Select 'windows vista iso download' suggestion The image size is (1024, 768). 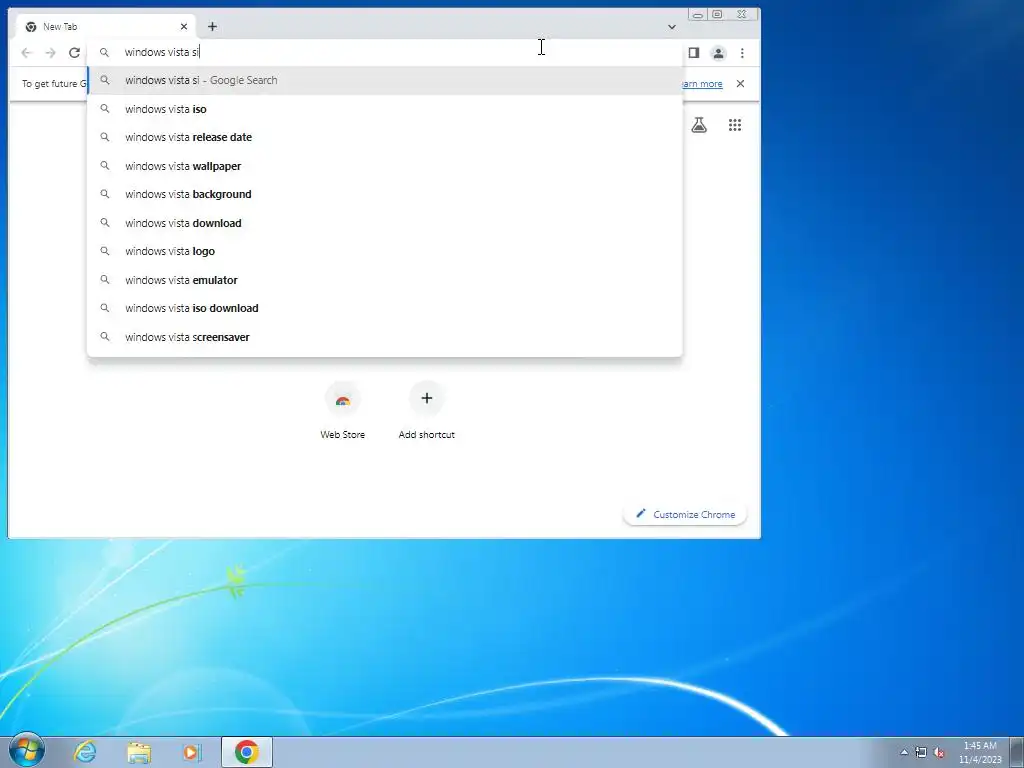[x=385, y=308]
